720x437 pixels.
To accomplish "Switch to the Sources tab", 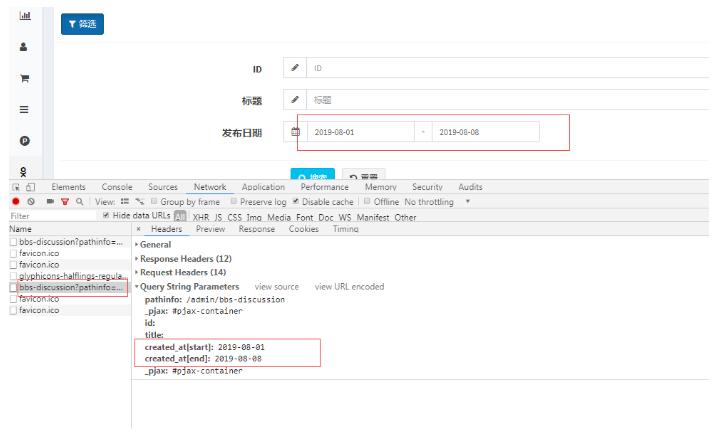I will tap(163, 187).
